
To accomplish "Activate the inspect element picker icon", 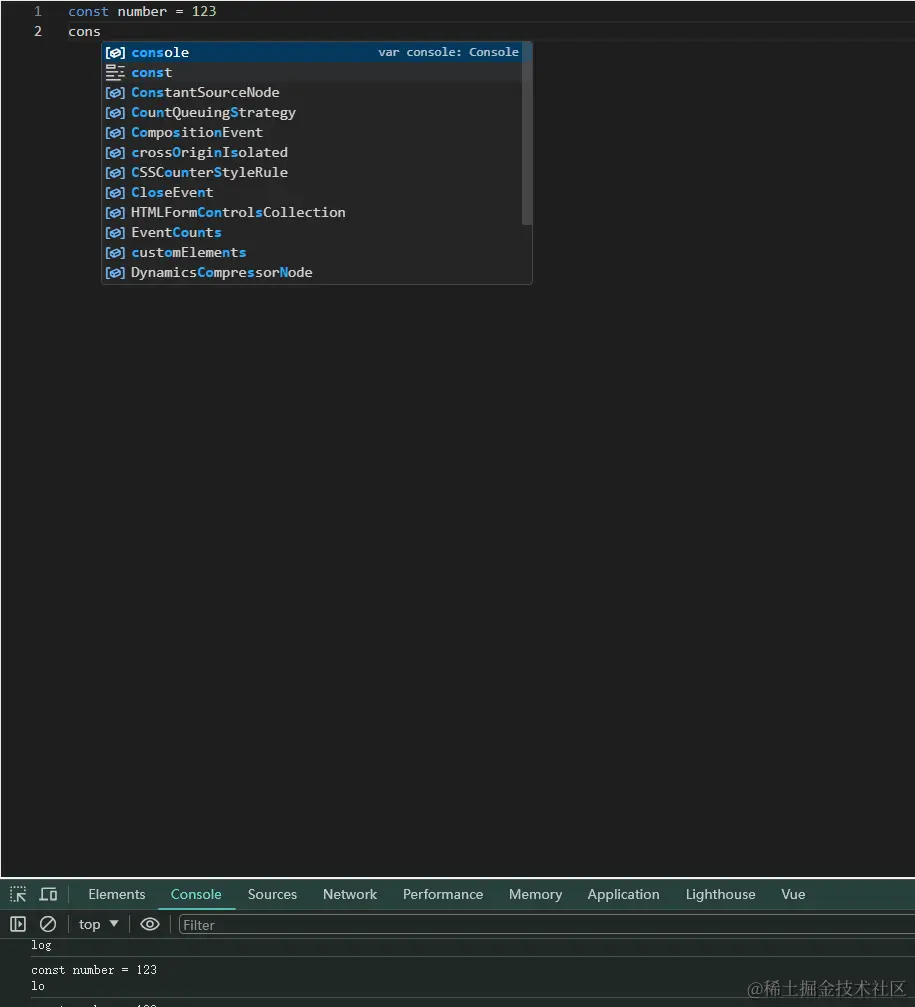I will (18, 894).
